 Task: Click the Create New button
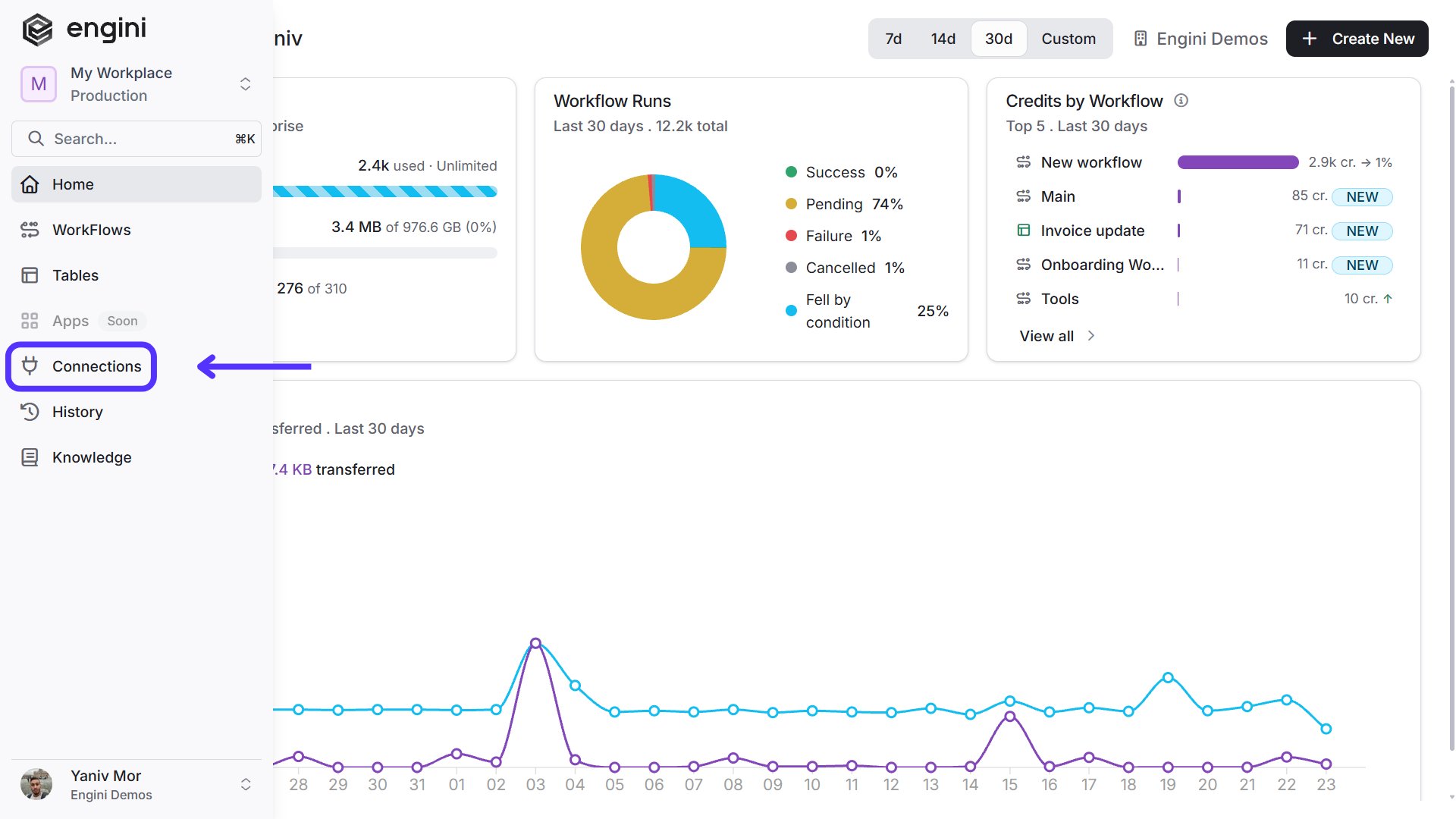[x=1357, y=39]
